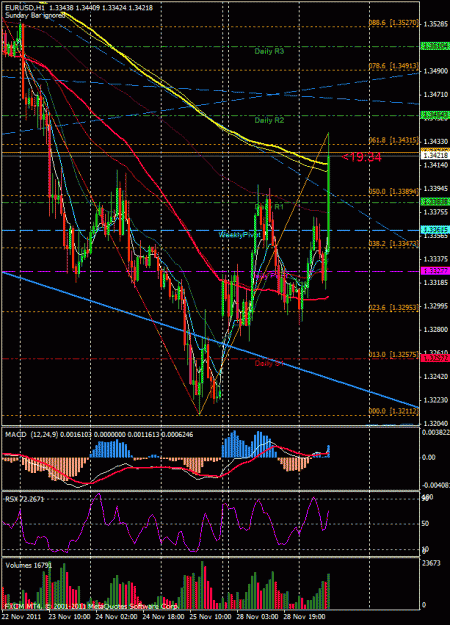Click the green 1.33888 price tag
The width and height of the screenshot is (450, 625).
(x=435, y=202)
